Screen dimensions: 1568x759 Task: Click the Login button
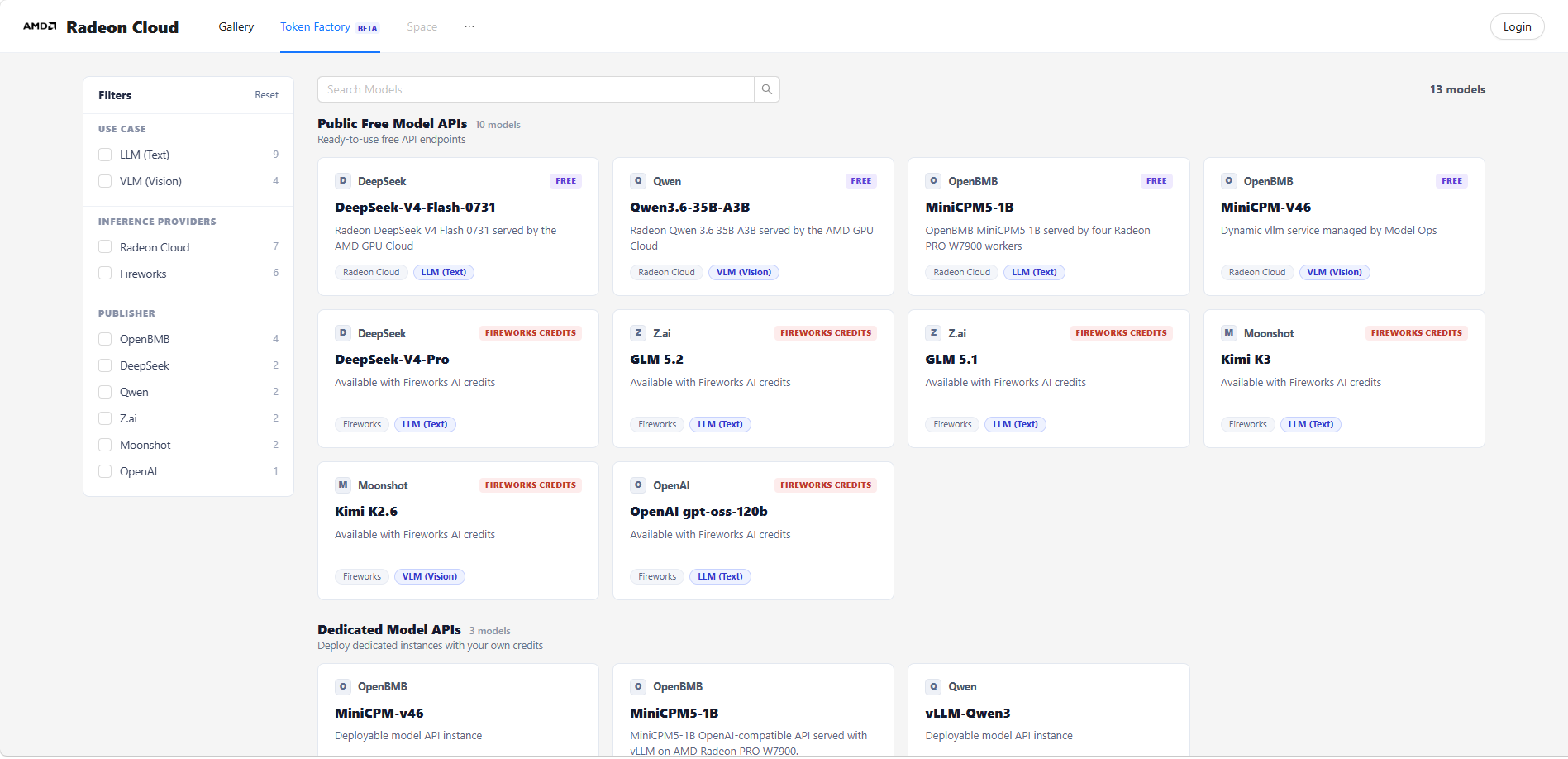[1517, 26]
